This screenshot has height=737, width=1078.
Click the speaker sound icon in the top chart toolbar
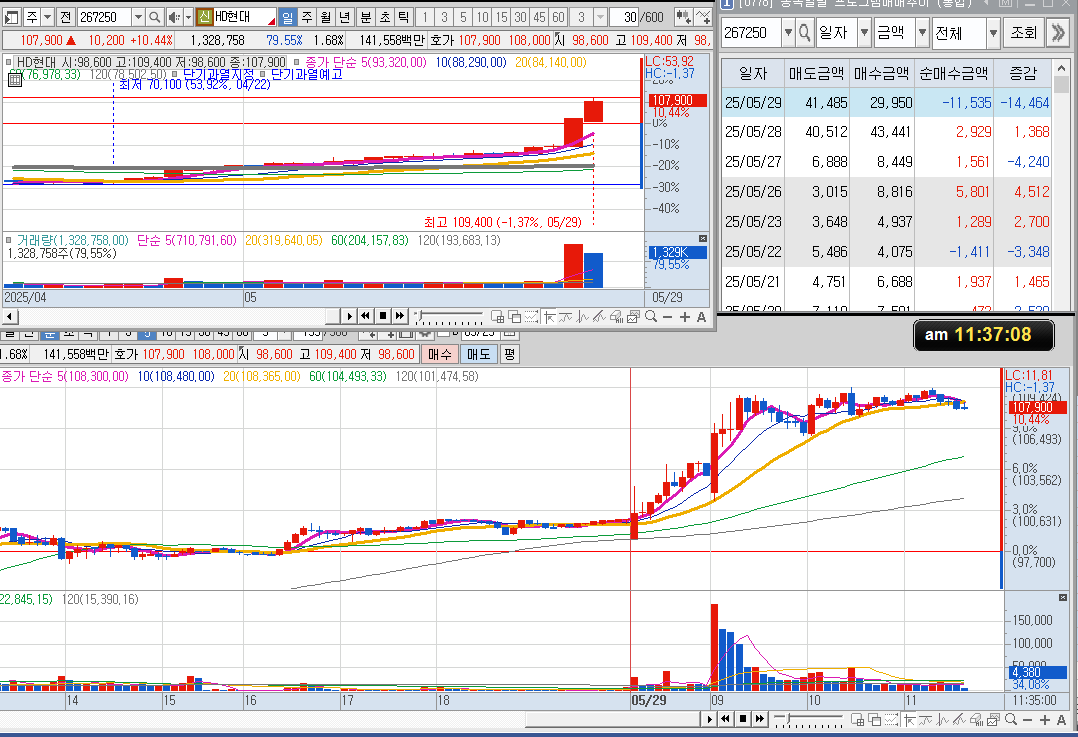[x=173, y=16]
